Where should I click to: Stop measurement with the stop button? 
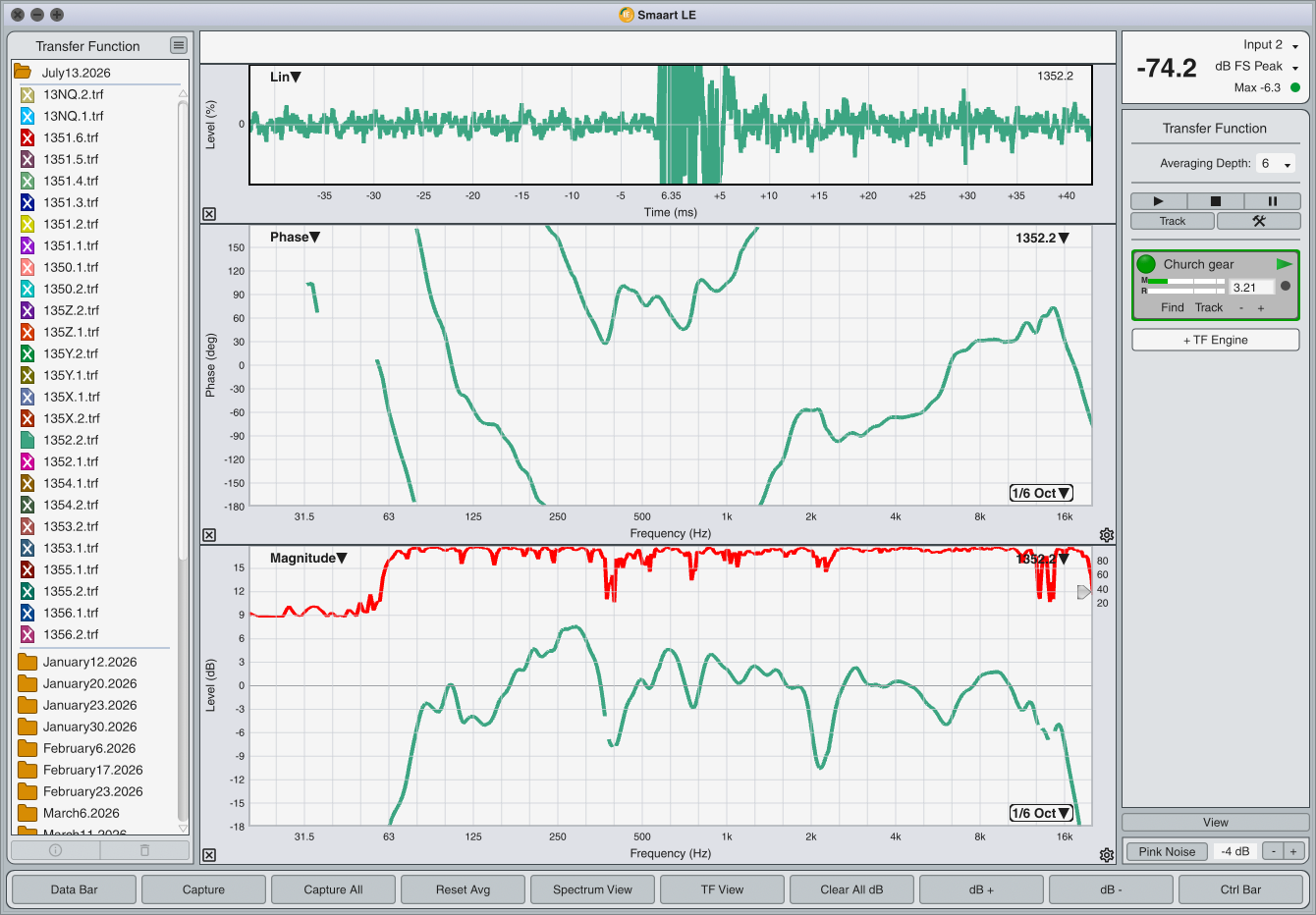click(x=1215, y=201)
